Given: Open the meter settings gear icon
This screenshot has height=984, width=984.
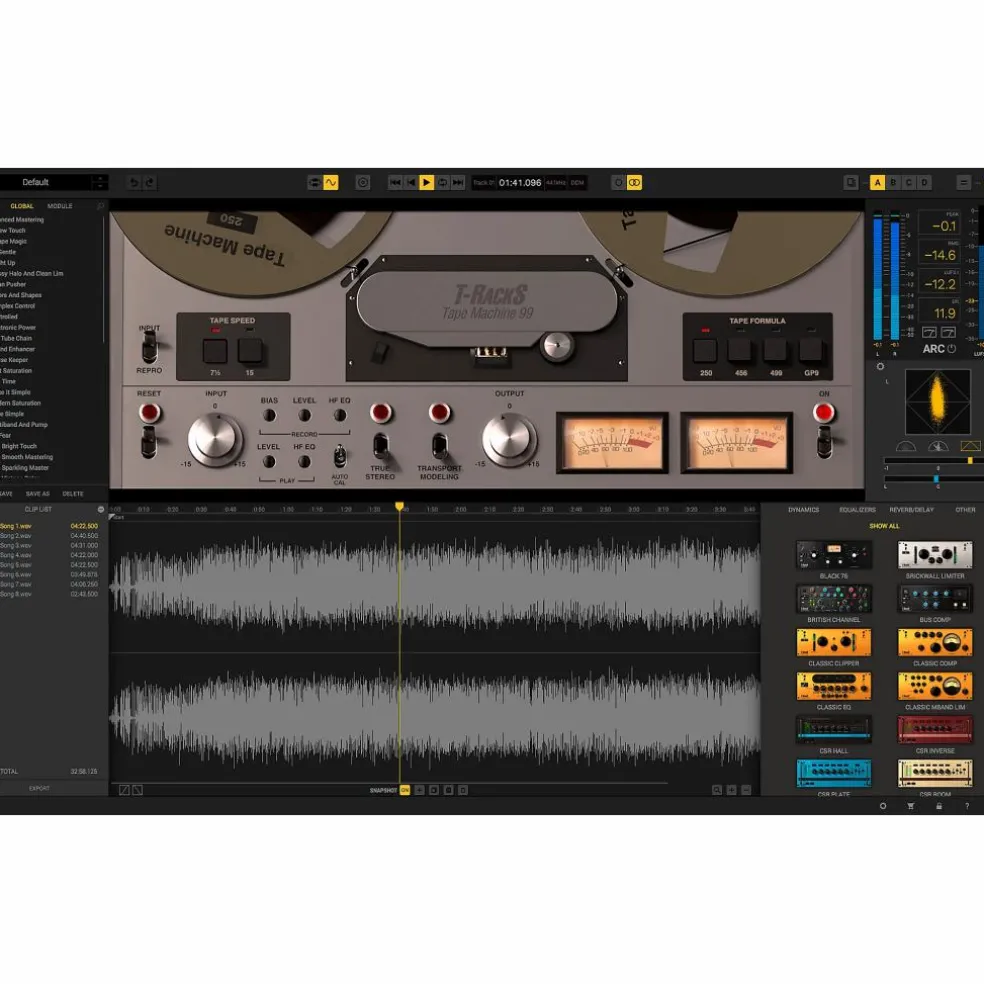Looking at the screenshot, I should pyautogui.click(x=880, y=366).
